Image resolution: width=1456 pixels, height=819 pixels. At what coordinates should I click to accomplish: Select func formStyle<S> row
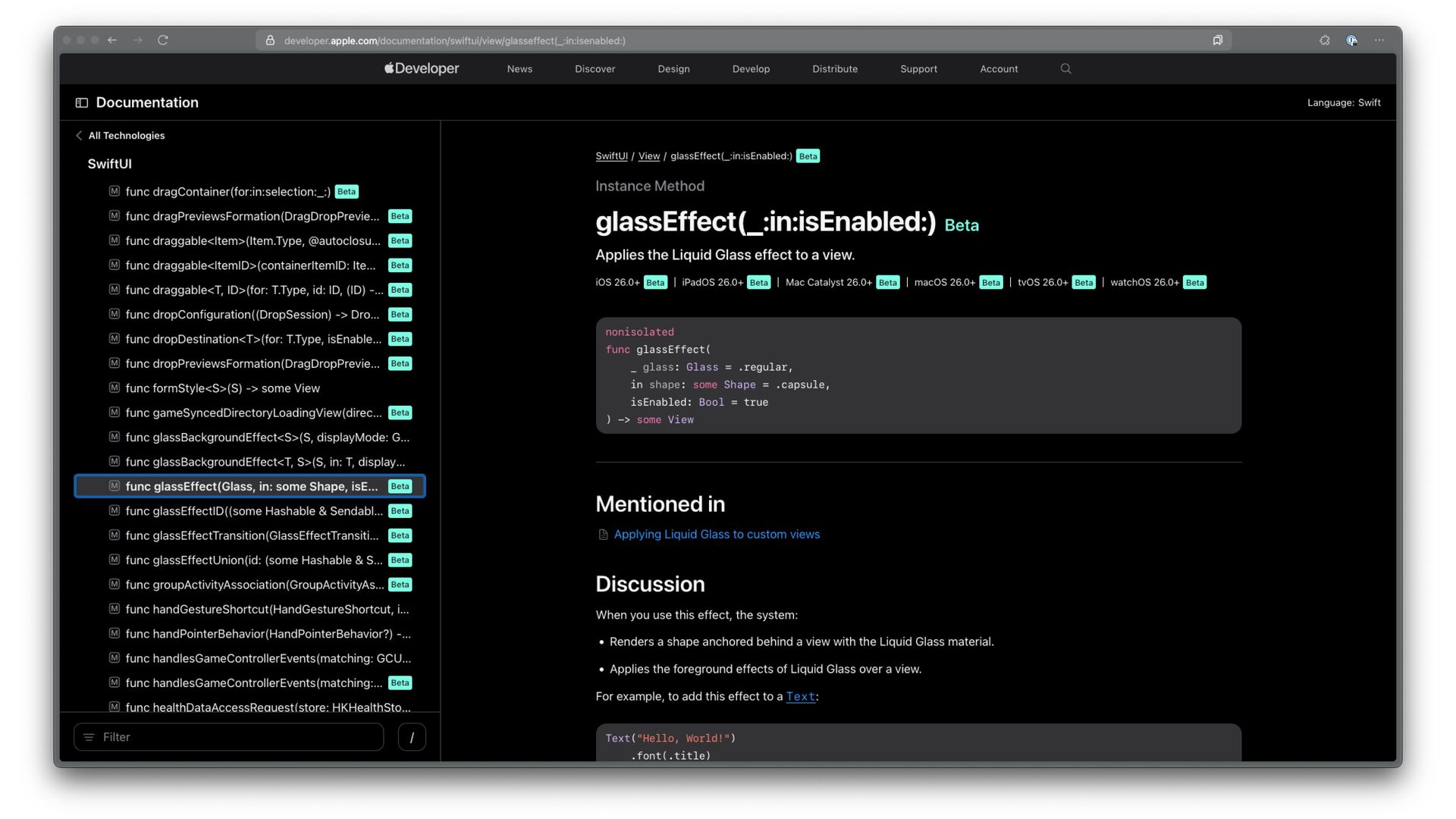tap(249, 388)
